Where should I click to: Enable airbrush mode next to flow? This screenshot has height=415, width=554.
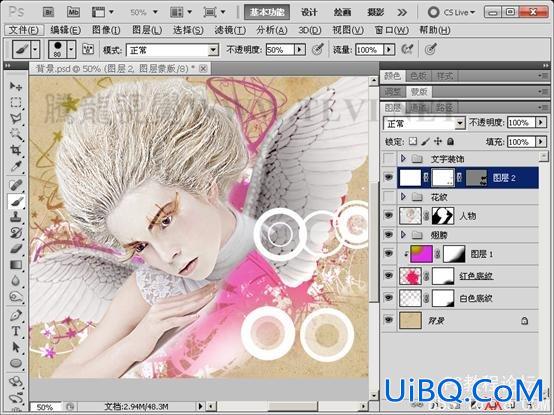coord(407,49)
